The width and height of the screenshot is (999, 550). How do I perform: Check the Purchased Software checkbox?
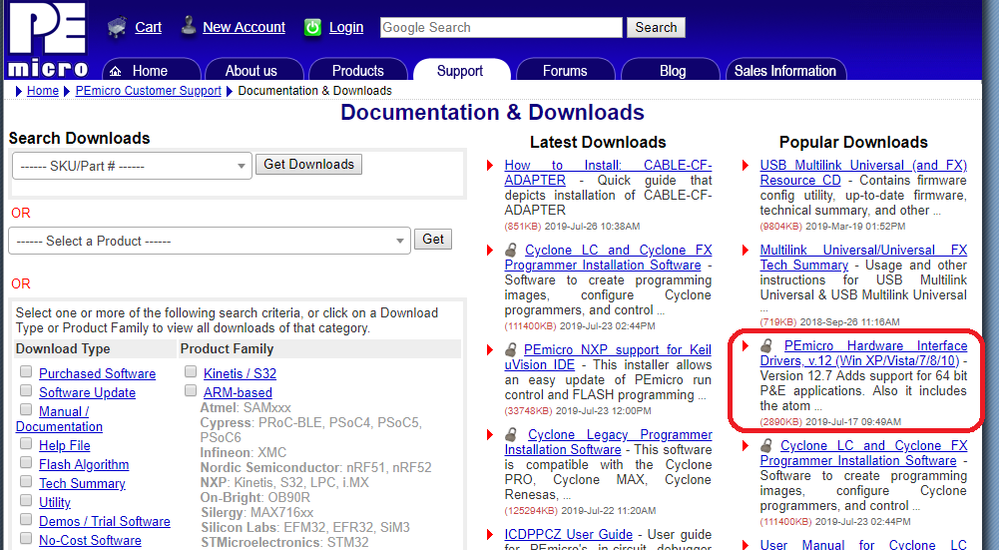tap(26, 371)
